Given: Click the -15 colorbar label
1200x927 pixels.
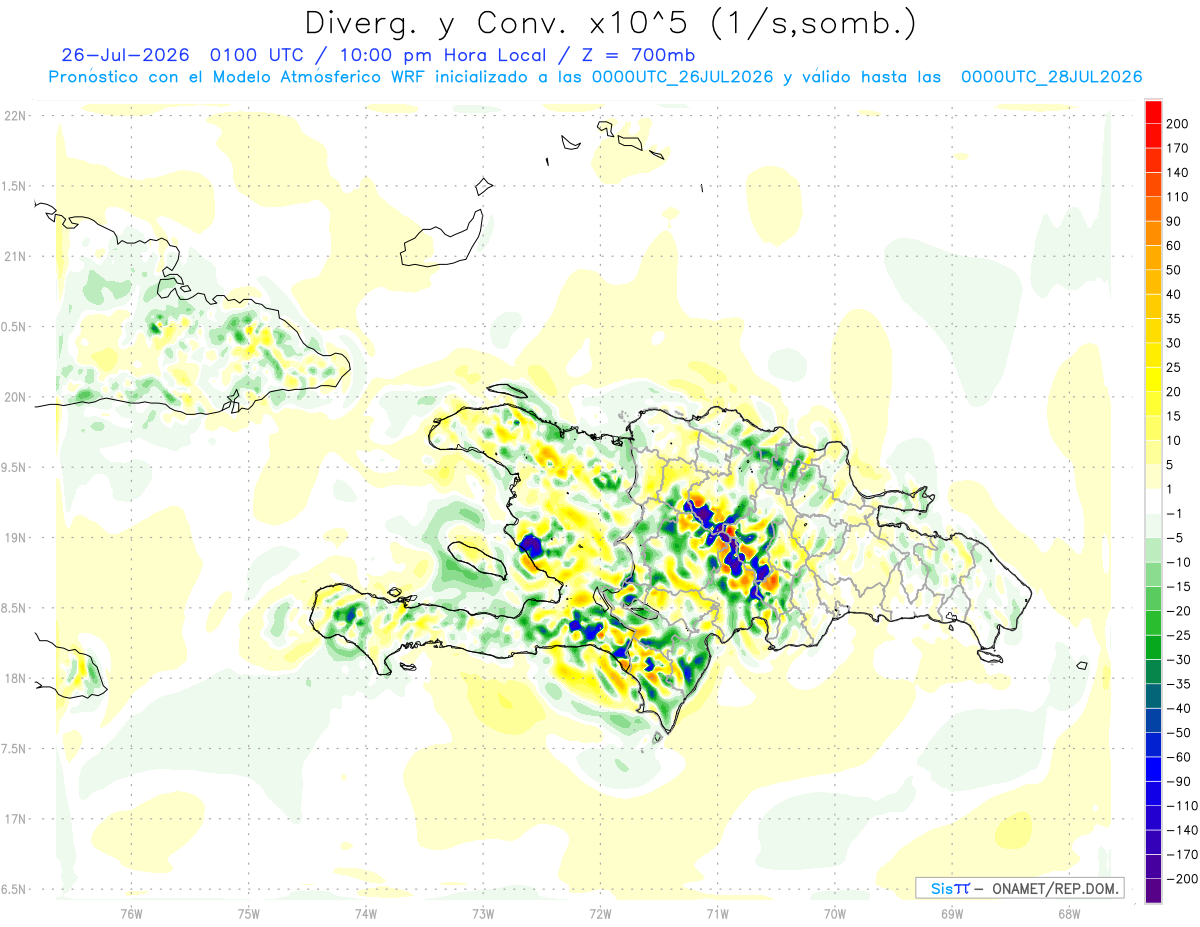Looking at the screenshot, I should pyautogui.click(x=1178, y=586).
